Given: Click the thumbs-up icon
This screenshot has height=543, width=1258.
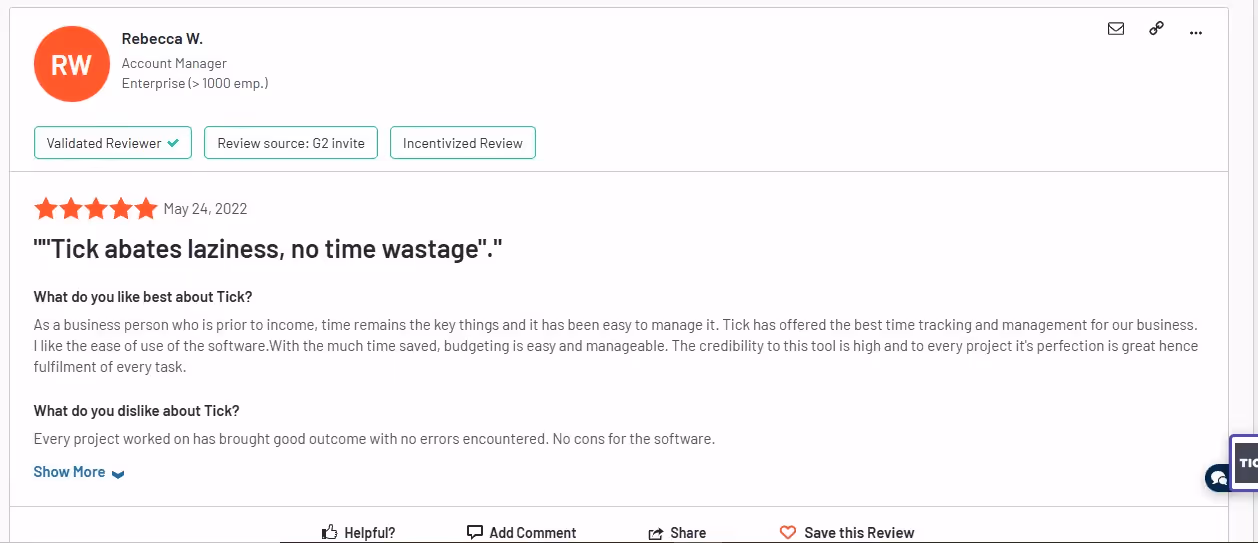Looking at the screenshot, I should click(x=329, y=533).
